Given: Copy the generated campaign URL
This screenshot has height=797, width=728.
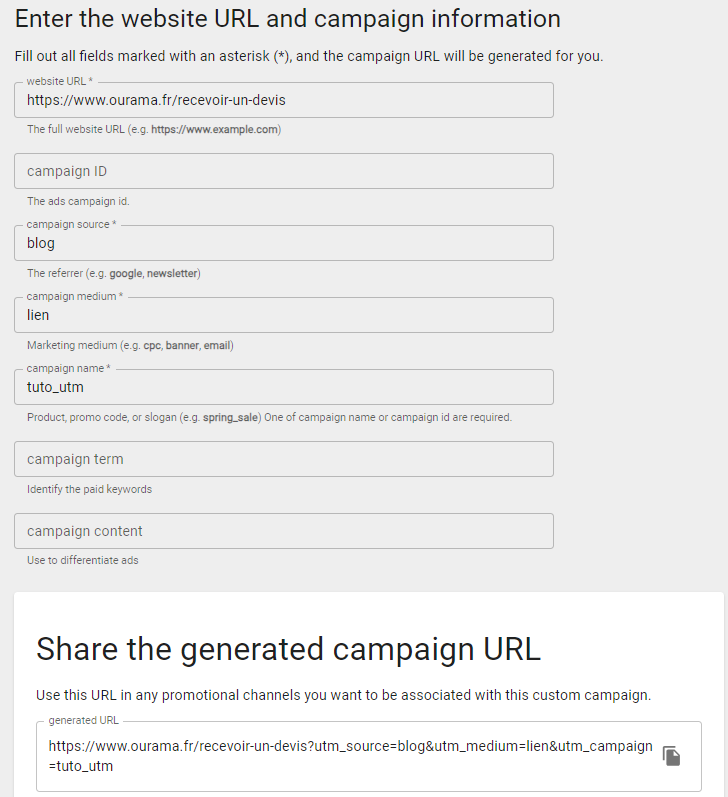Looking at the screenshot, I should point(671,756).
